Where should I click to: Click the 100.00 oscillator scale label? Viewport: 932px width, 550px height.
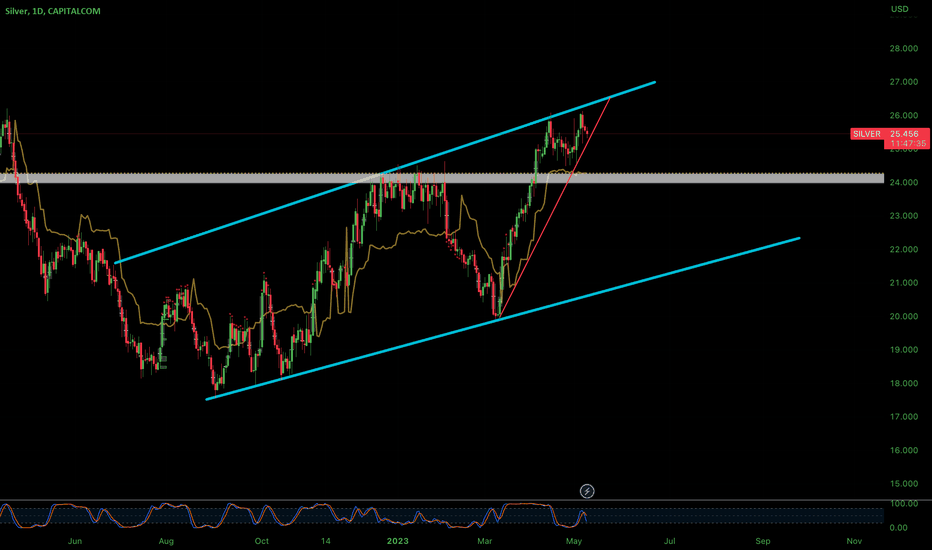pyautogui.click(x=903, y=504)
